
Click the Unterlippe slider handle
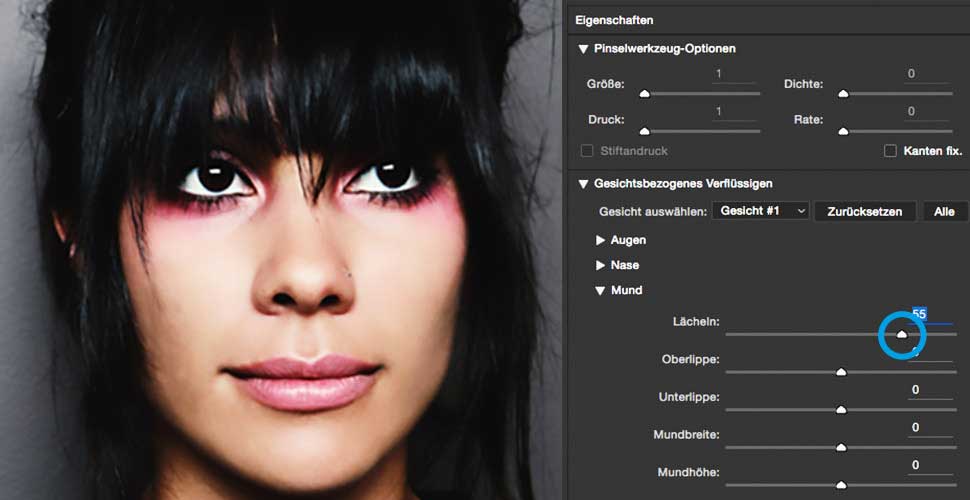click(x=841, y=409)
